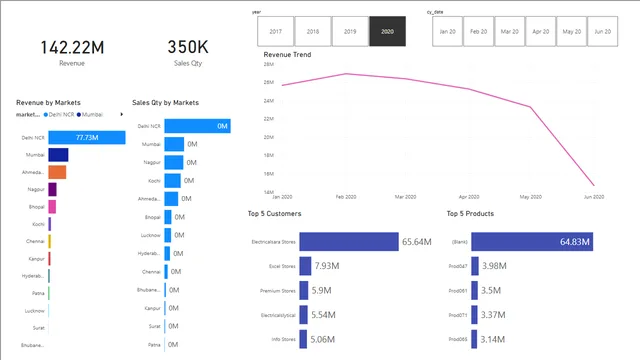The width and height of the screenshot is (640, 360).
Task: Select Prod065 product bar
Action: click(474, 339)
